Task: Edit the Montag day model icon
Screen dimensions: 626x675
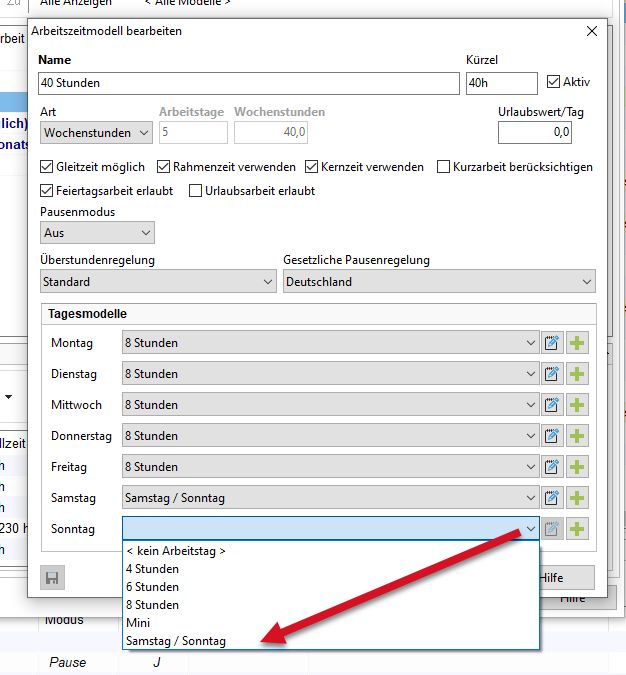Action: click(x=552, y=343)
